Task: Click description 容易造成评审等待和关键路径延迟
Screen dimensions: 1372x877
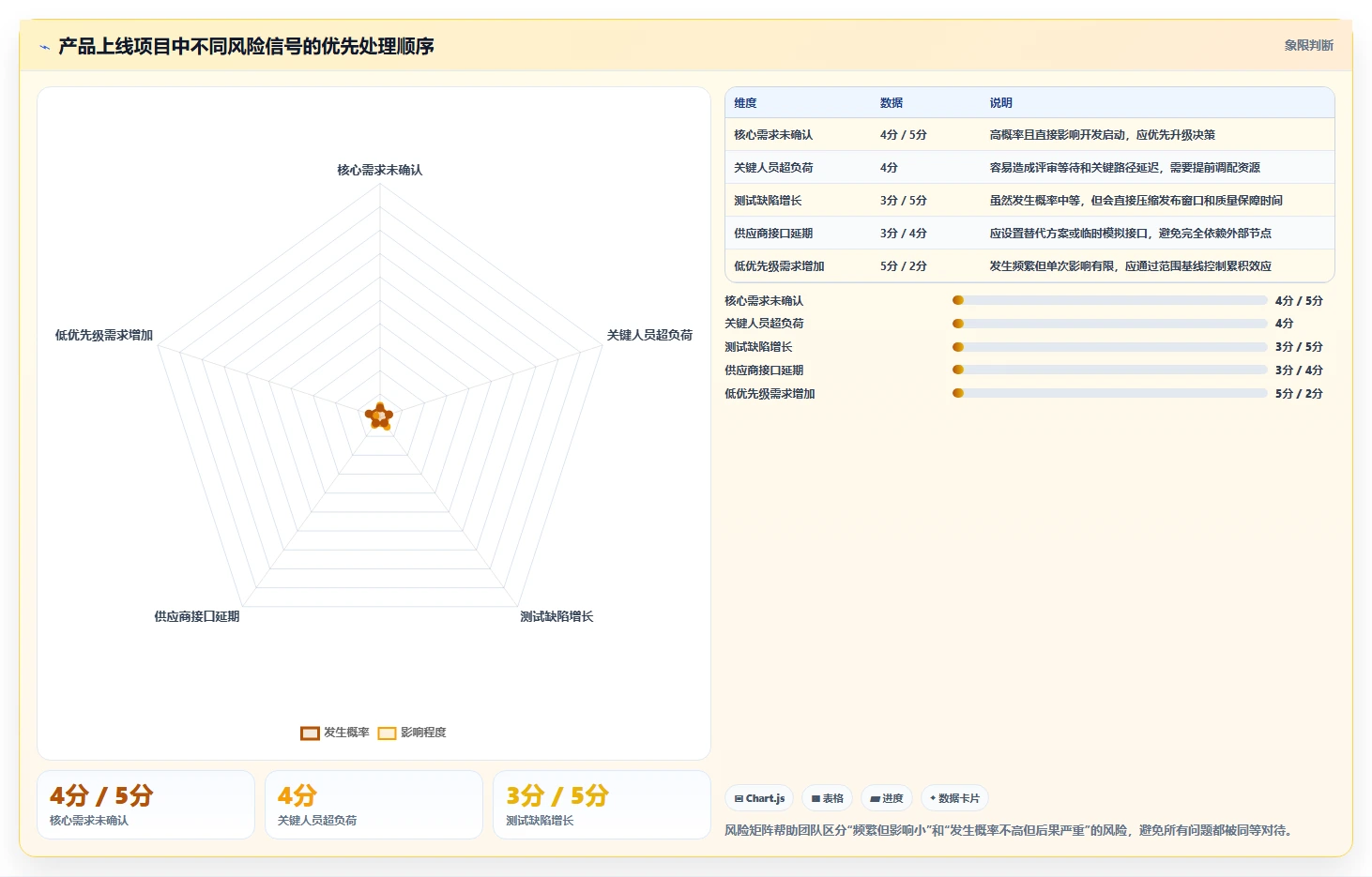Action: (1124, 168)
